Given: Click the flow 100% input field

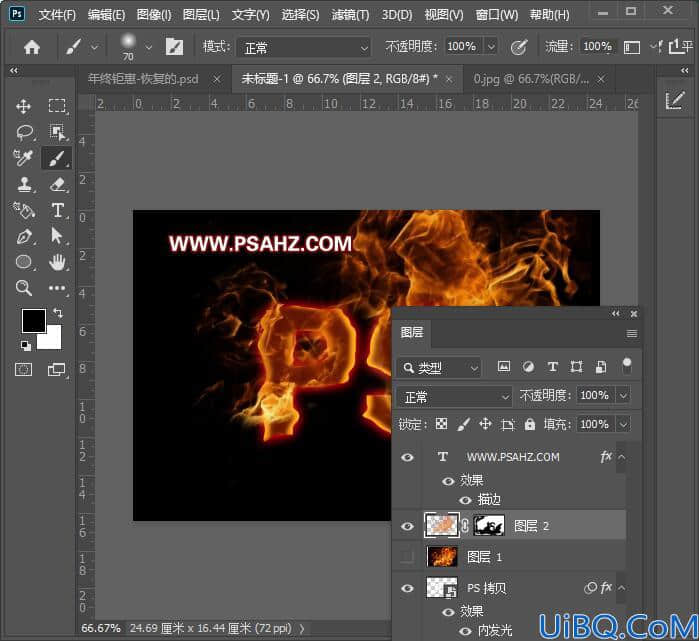Looking at the screenshot, I should (x=597, y=46).
